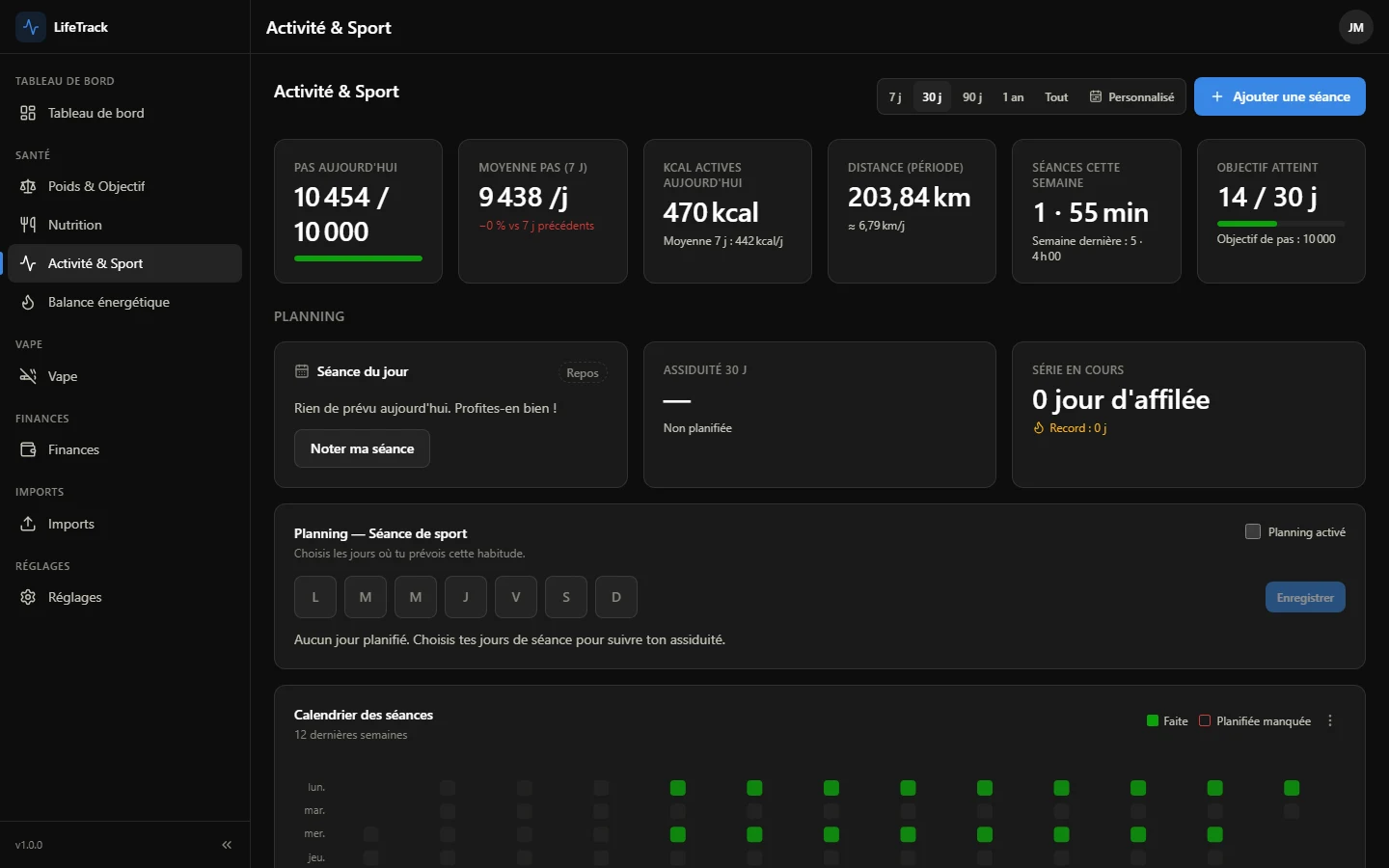Select the 90 j period tab
The height and width of the screenshot is (868, 1389).
click(972, 96)
